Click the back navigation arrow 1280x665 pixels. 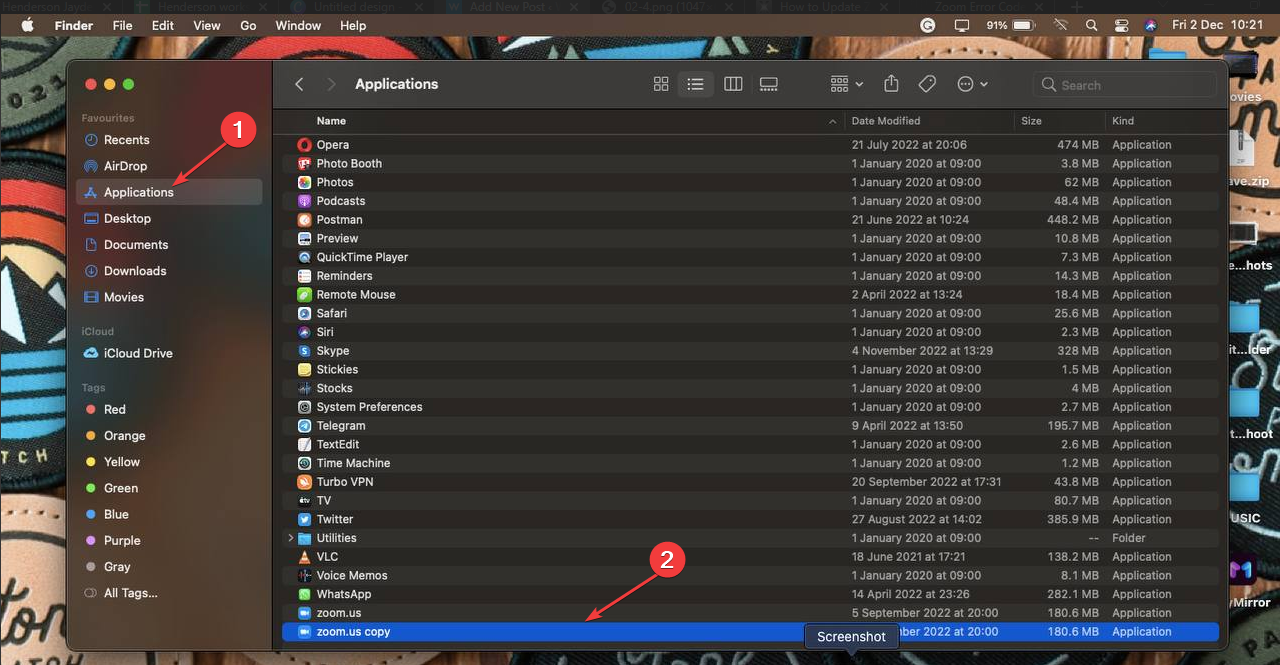tap(299, 84)
